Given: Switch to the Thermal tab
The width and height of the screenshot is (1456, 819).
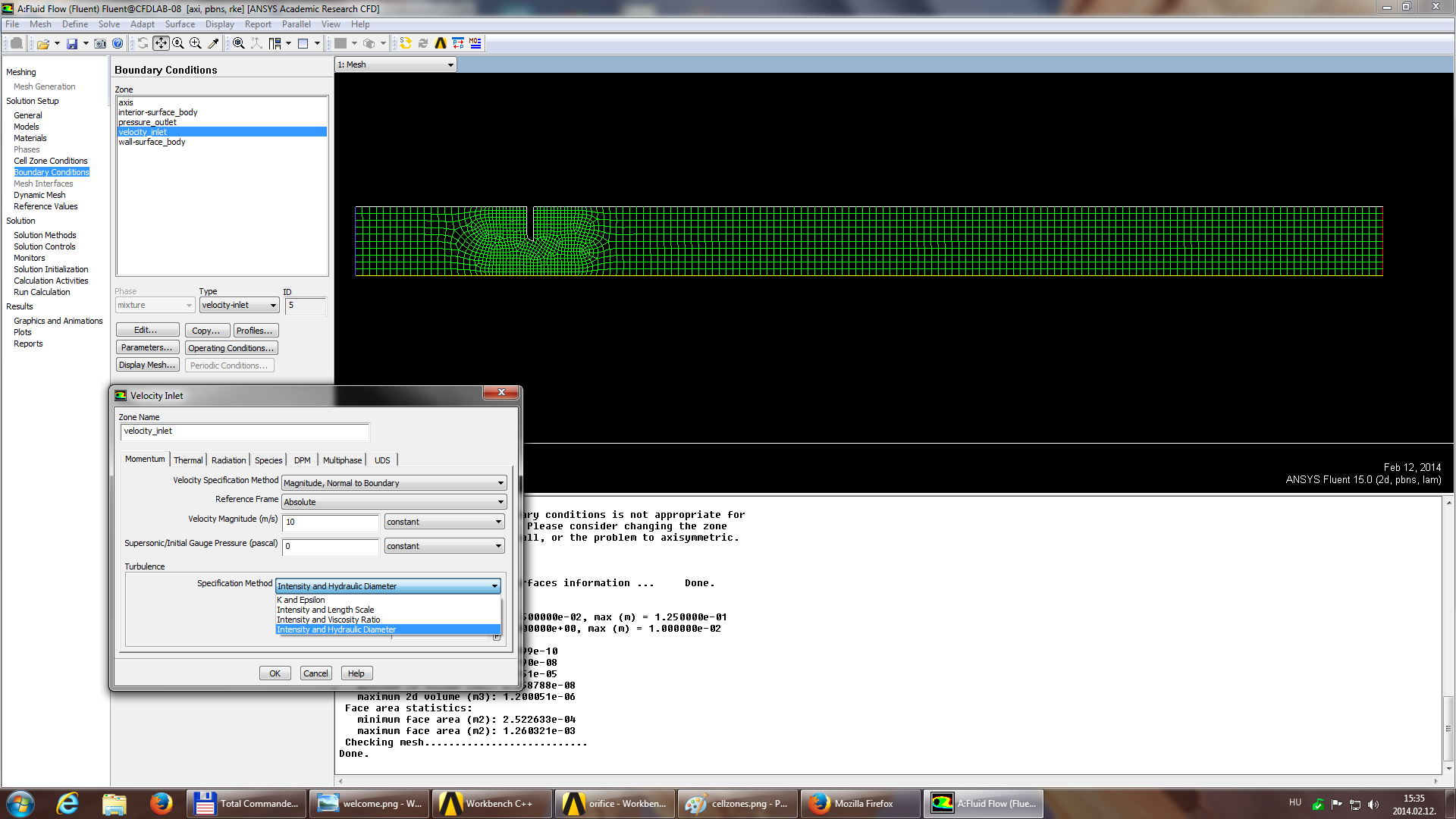Looking at the screenshot, I should [188, 460].
